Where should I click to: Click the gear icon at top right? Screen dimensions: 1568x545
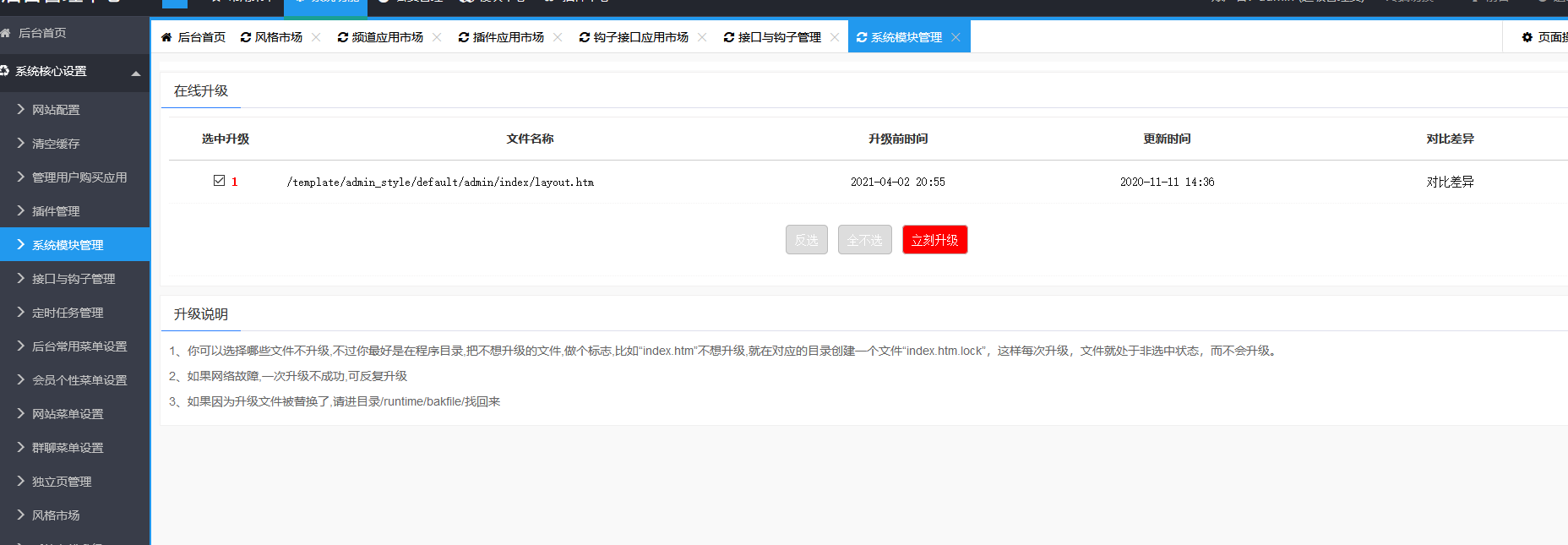coord(1527,37)
